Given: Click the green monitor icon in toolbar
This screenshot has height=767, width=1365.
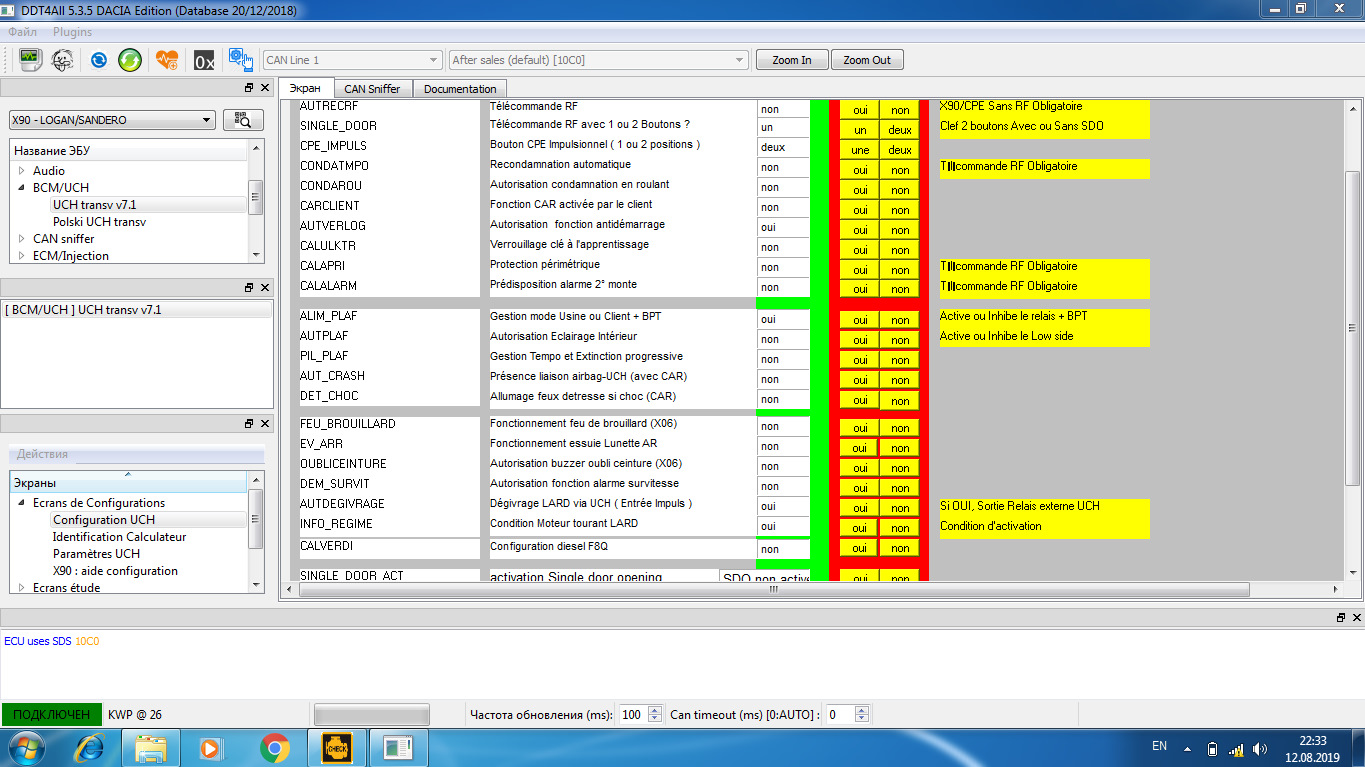Looking at the screenshot, I should click(x=31, y=60).
